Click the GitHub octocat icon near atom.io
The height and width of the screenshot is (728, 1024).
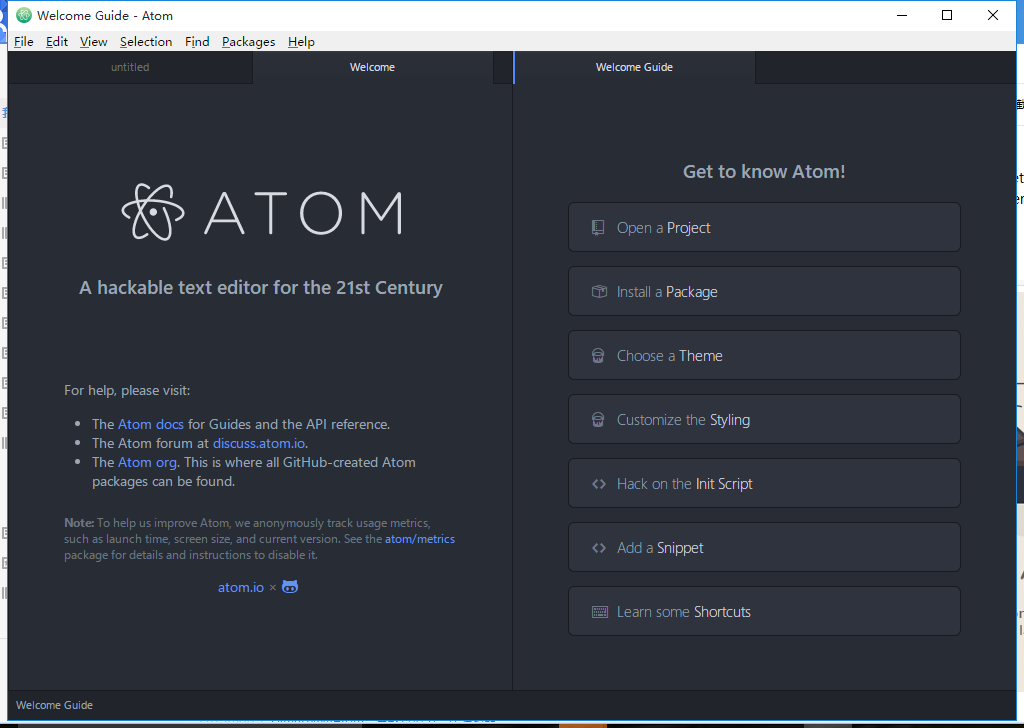290,587
